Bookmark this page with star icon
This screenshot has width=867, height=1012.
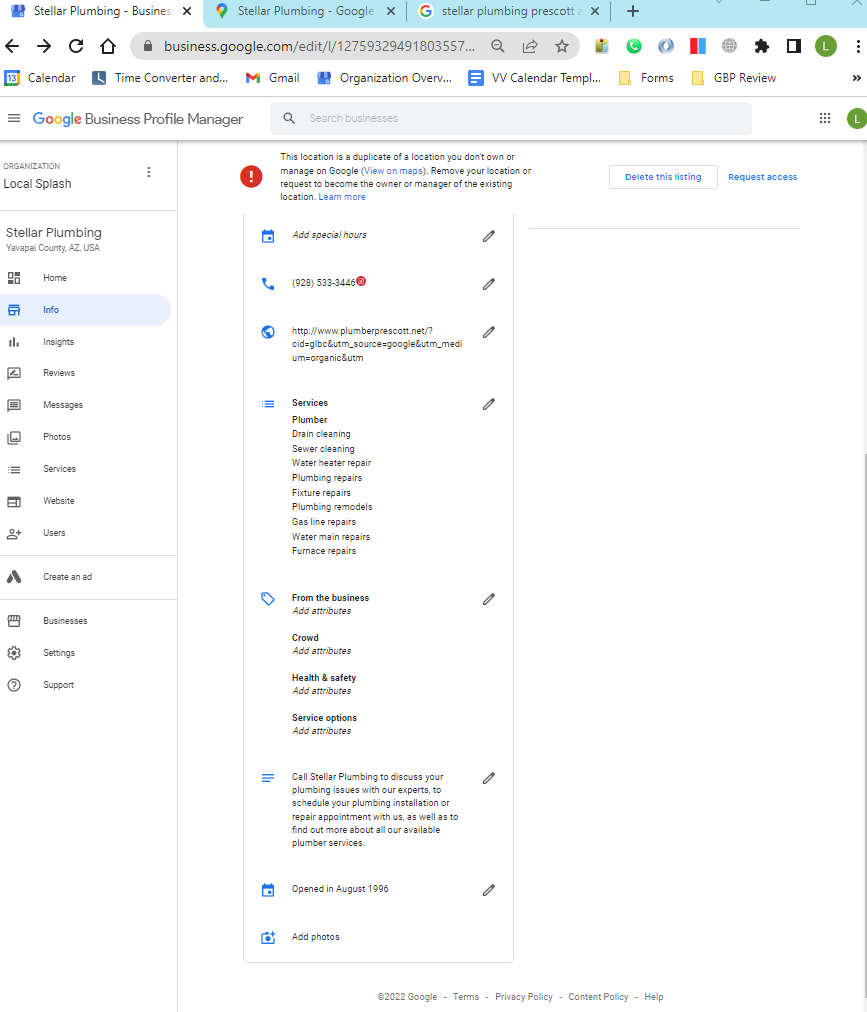coord(562,46)
